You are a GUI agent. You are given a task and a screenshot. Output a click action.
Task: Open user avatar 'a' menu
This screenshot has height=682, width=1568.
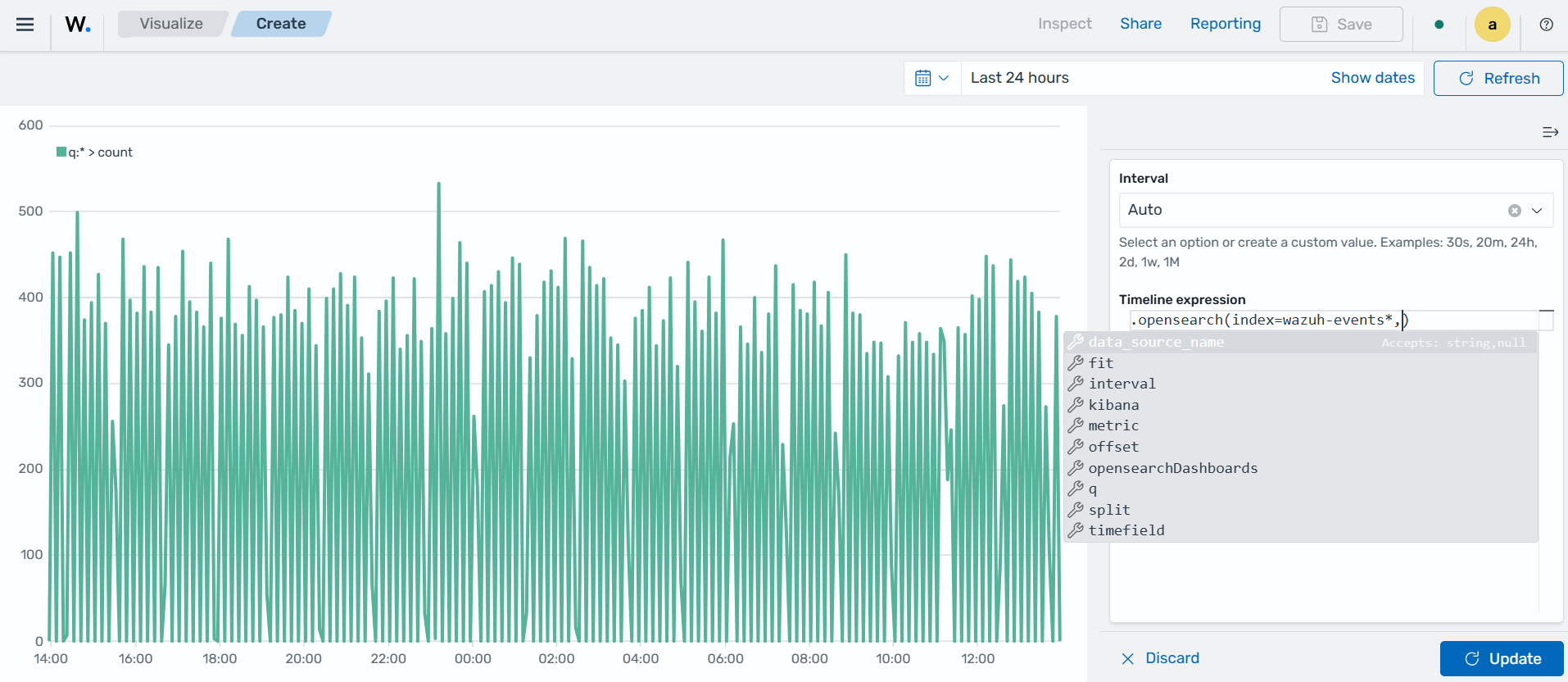click(1492, 25)
